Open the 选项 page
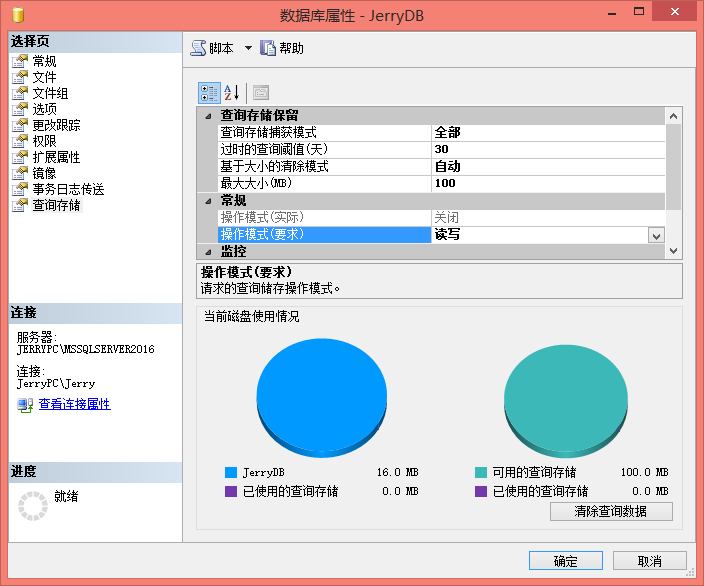Viewport: 704px width, 586px height. pos(44,109)
